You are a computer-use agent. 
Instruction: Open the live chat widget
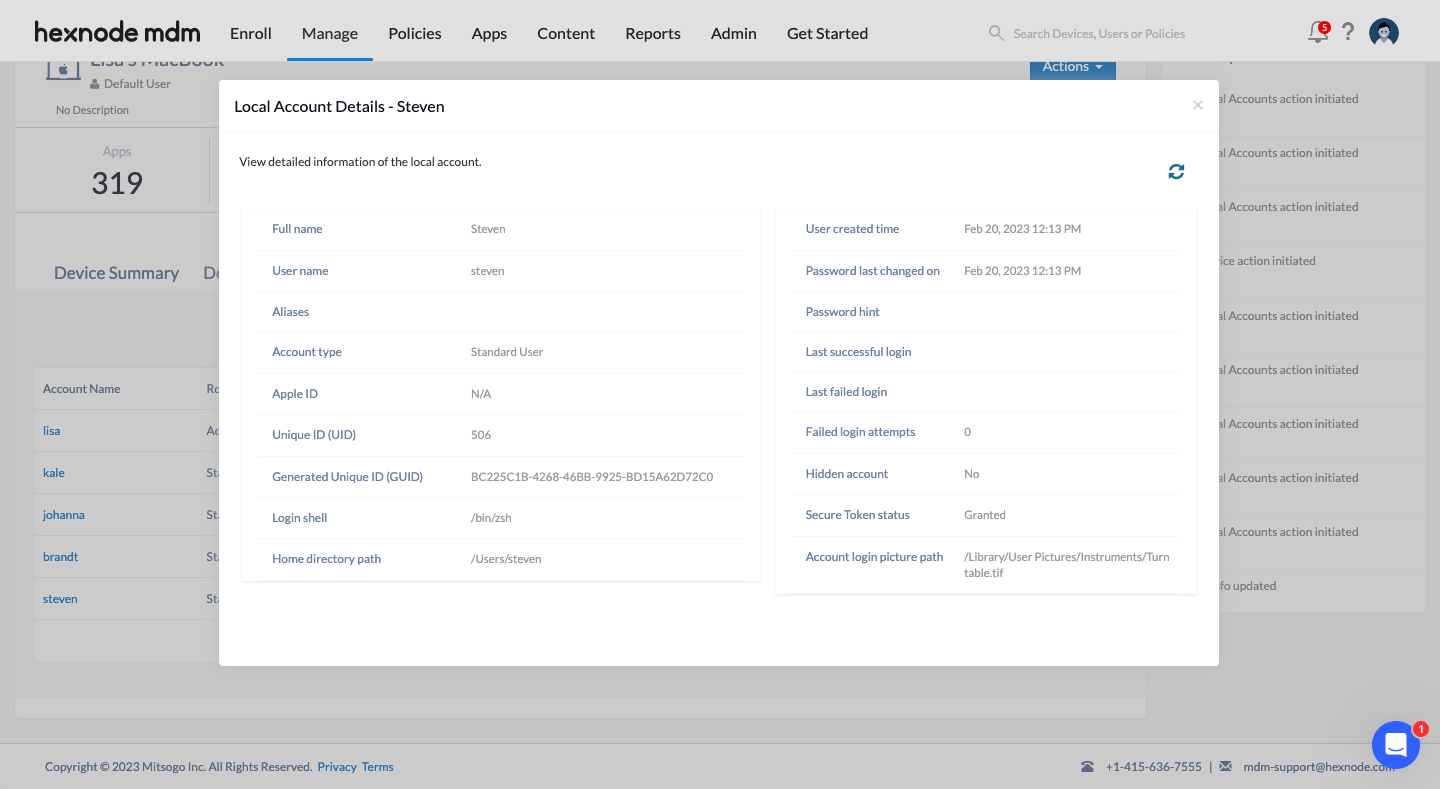(x=1396, y=745)
